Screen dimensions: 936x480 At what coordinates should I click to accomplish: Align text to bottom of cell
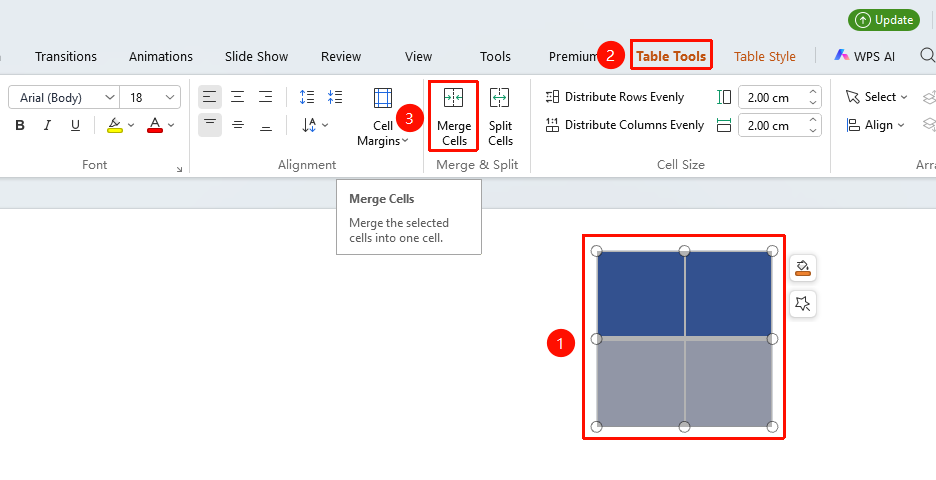(x=266, y=125)
